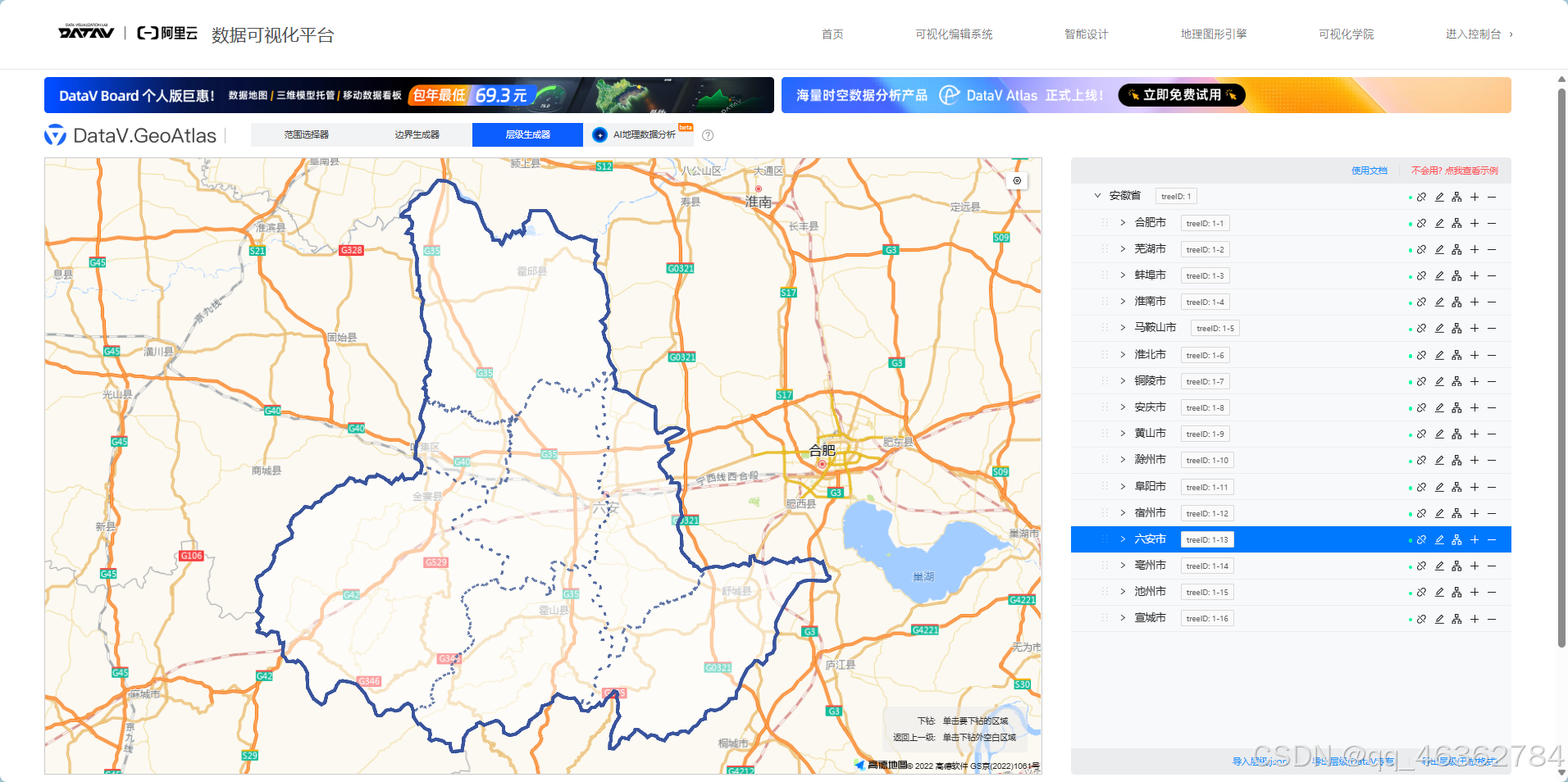
Task: Click the unlink icon for 安徽省 row
Action: point(1421,197)
